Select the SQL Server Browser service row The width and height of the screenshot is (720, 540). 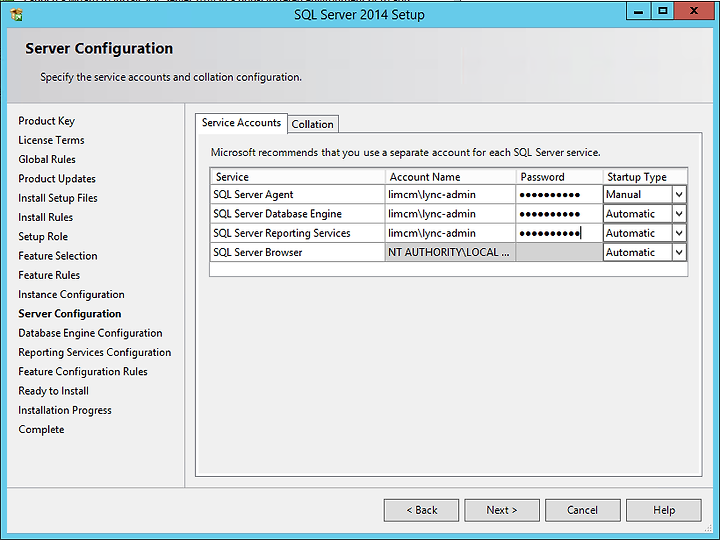coord(298,253)
